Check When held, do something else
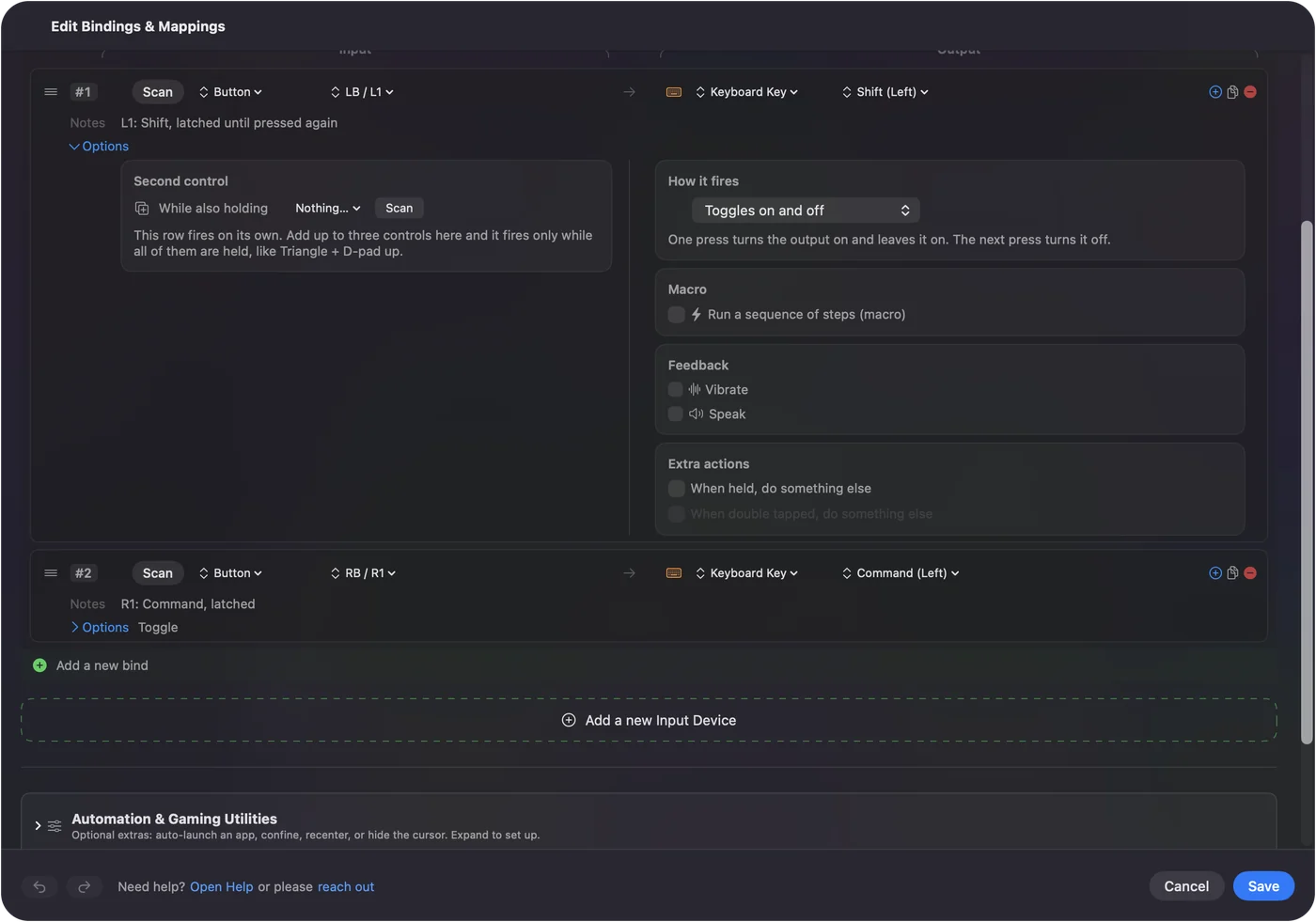The image size is (1316, 922). [676, 489]
